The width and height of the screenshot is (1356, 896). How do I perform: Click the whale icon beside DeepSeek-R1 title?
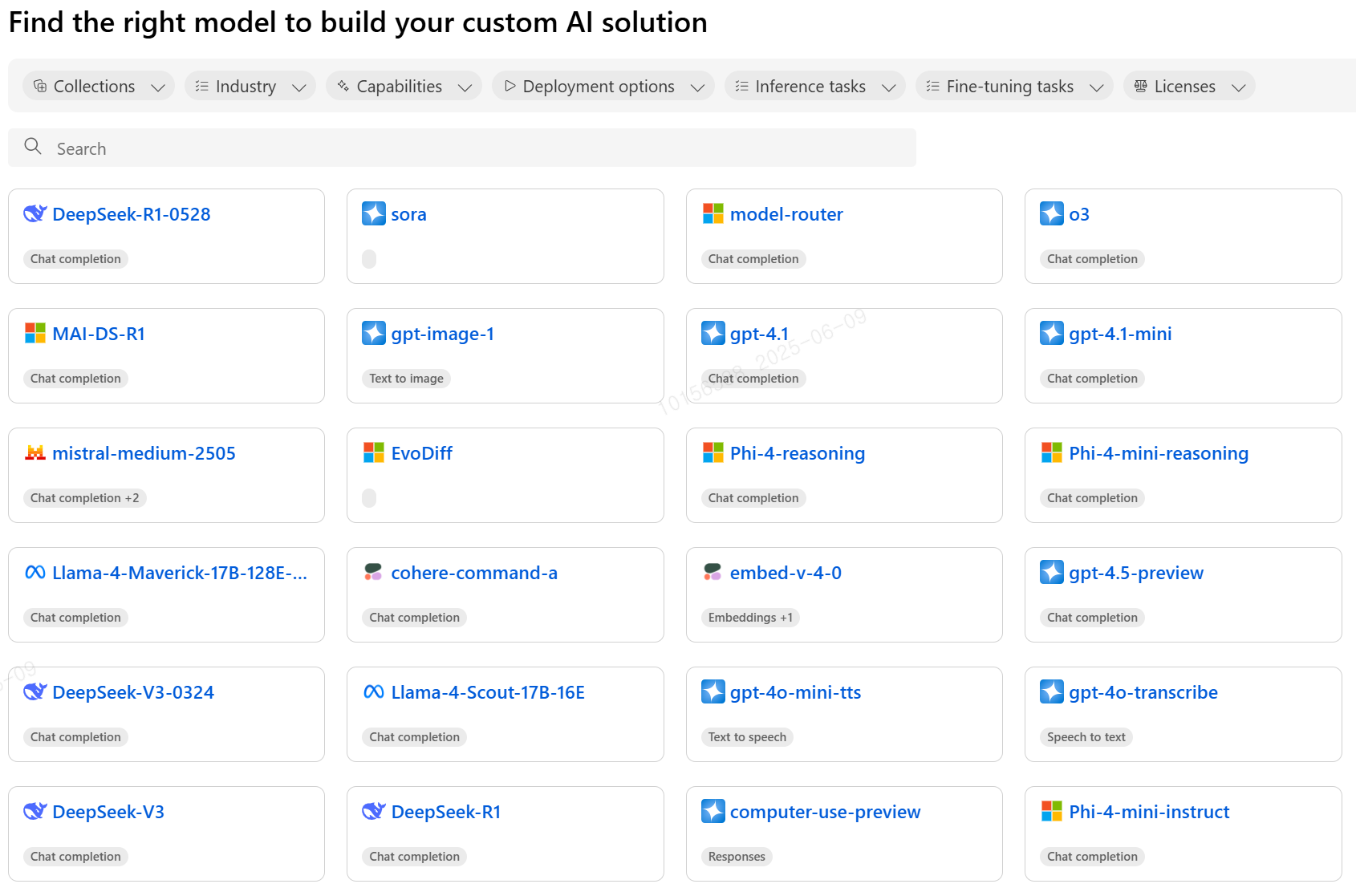[x=374, y=811]
